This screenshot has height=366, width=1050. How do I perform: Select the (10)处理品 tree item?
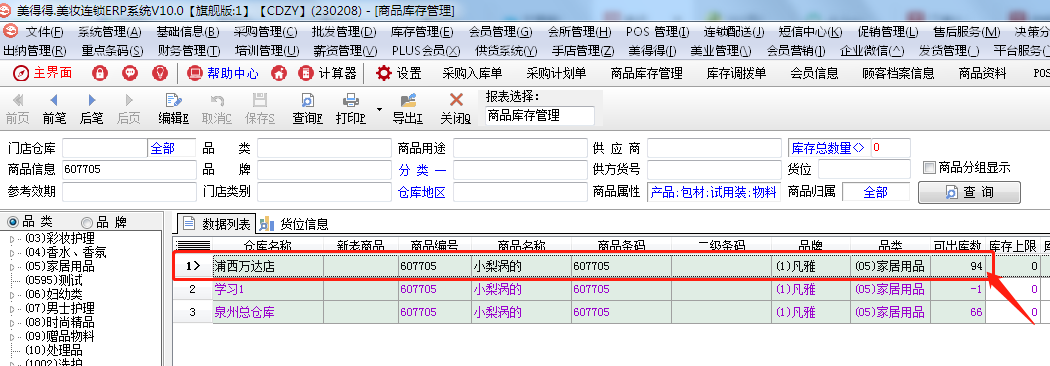54,350
